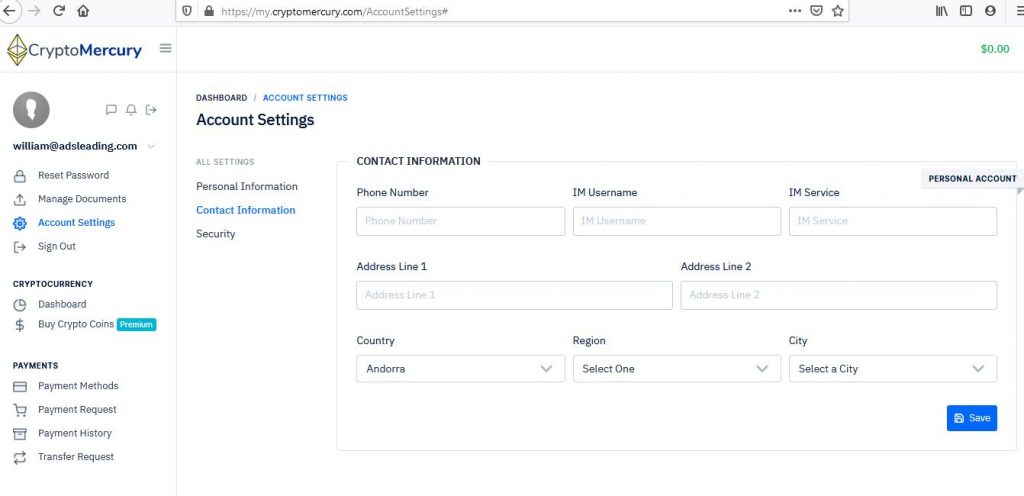Click the Transfer Request arrows icon
Image resolution: width=1024 pixels, height=496 pixels.
(x=20, y=457)
